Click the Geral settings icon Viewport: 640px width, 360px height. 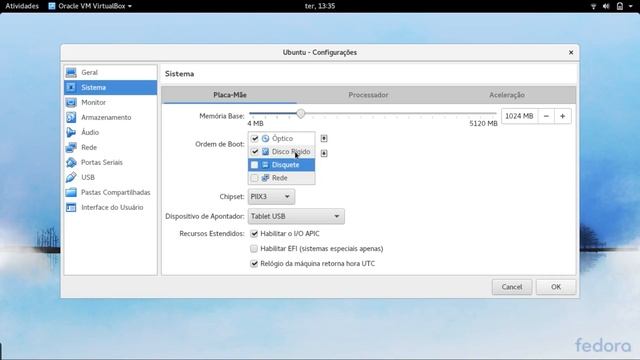click(71, 73)
